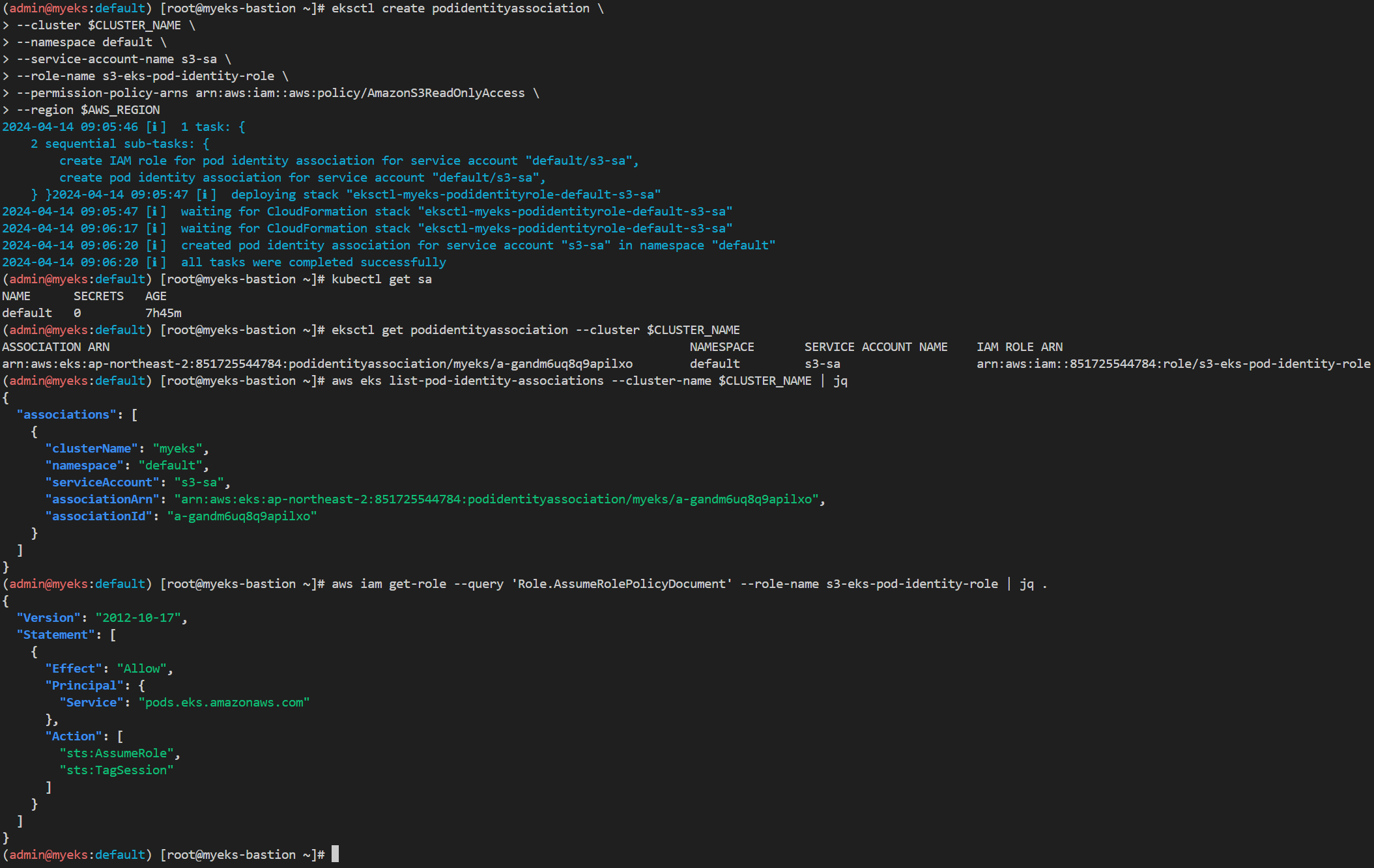Click the --service-account-name s3-sa line
The width and height of the screenshot is (1374, 868).
124,59
